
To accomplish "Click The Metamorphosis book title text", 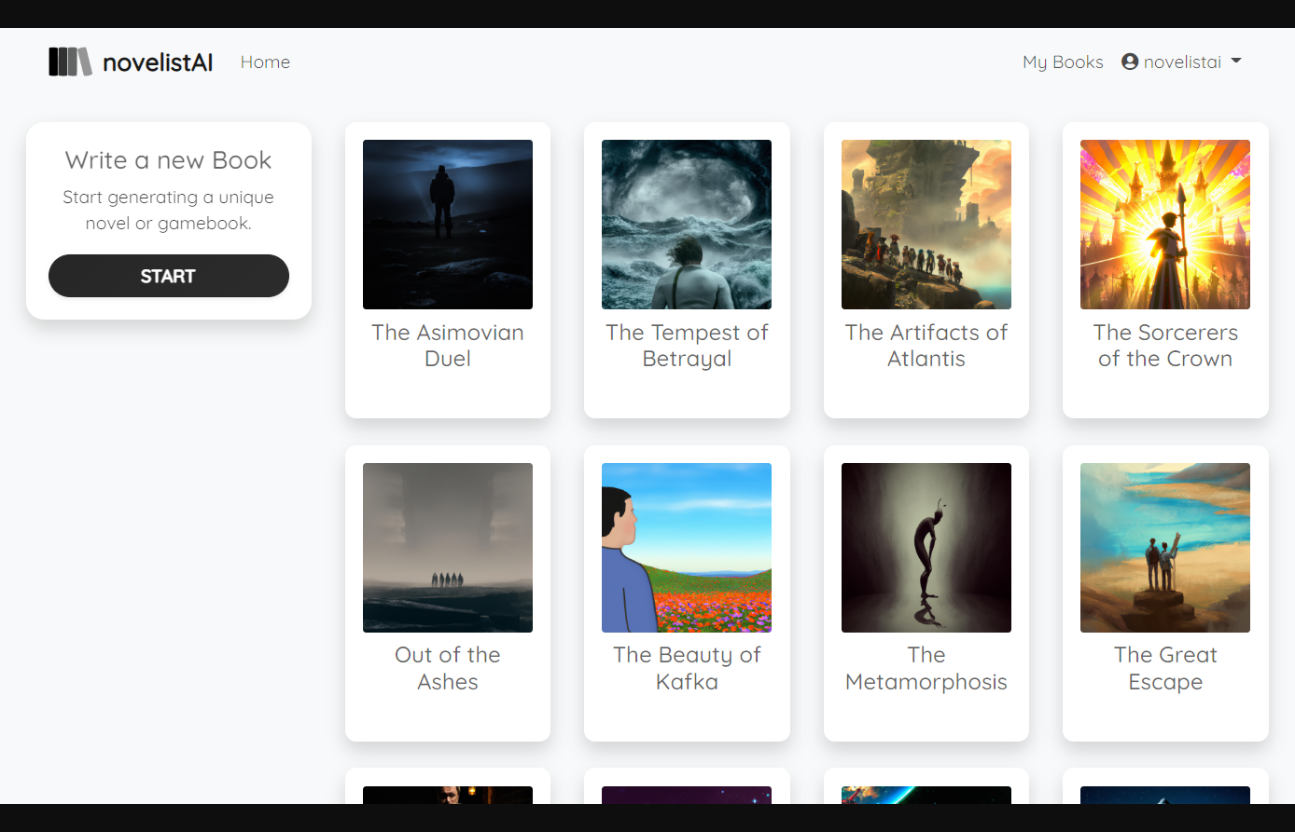I will (926, 668).
